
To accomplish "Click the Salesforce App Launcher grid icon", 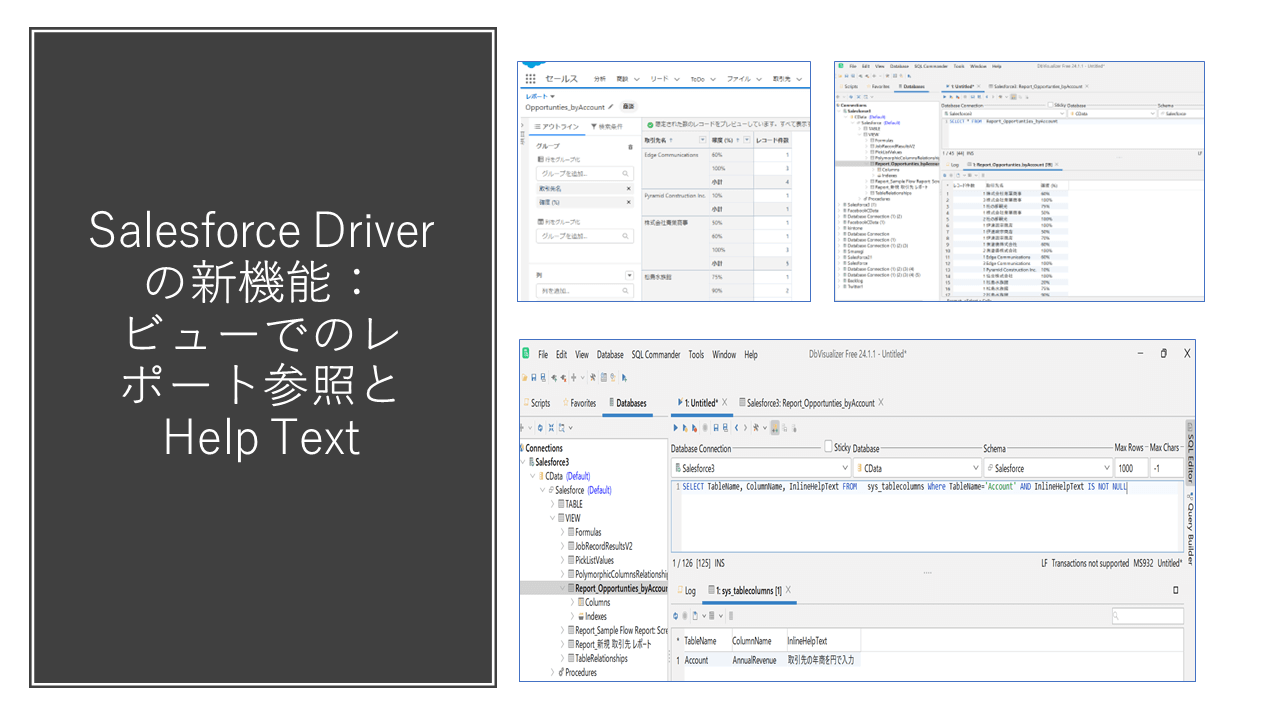I will tap(530, 79).
